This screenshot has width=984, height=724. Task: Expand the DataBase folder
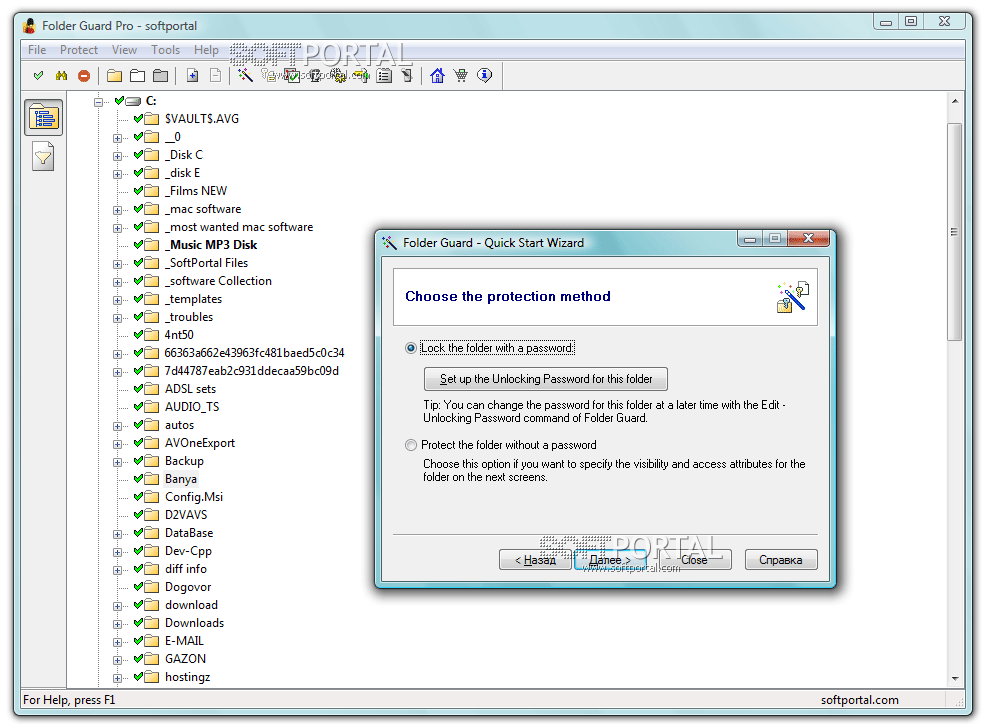tap(117, 534)
